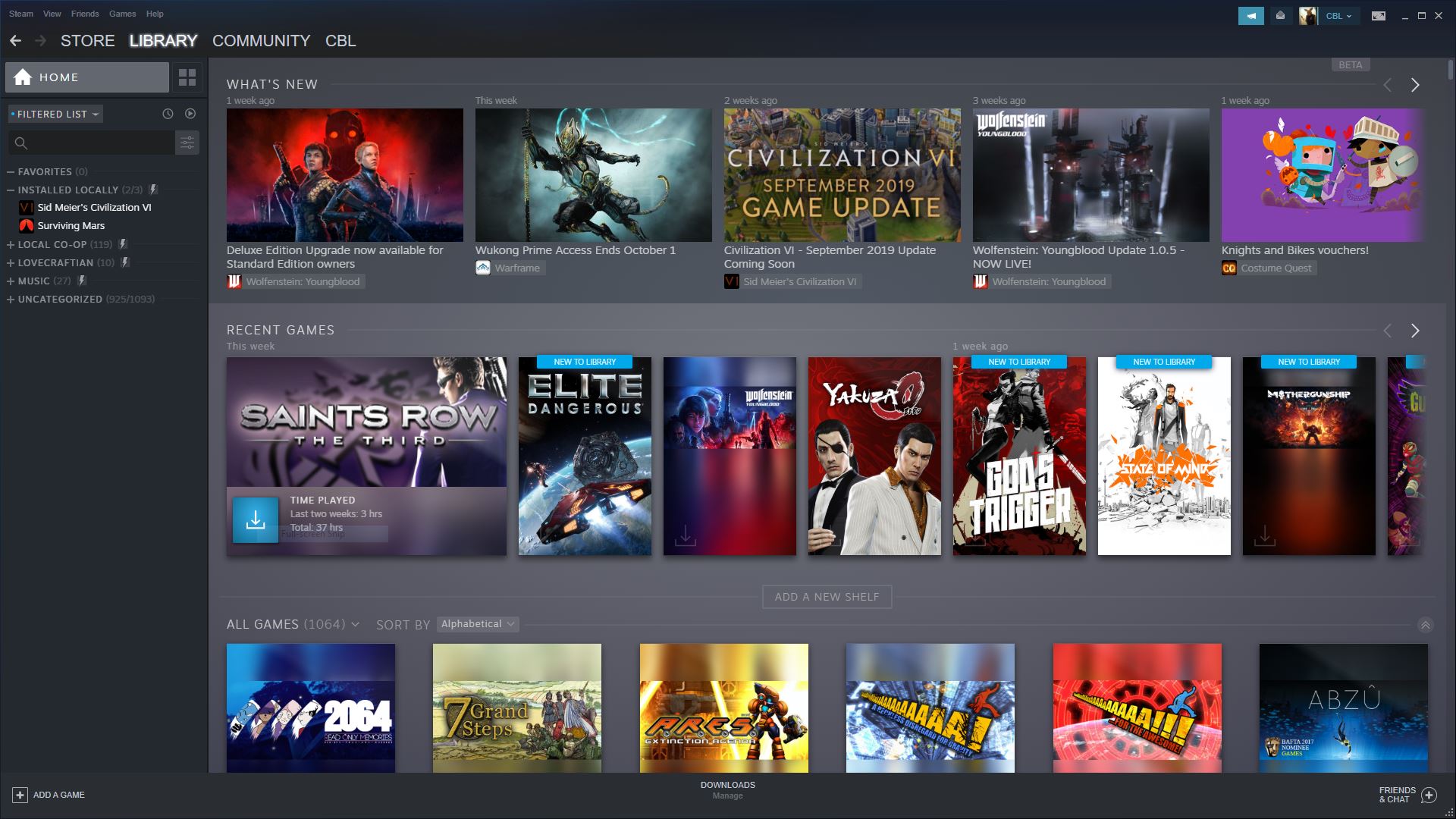Click Saints Row download icon
Viewport: 1456px width, 819px height.
pyautogui.click(x=256, y=519)
